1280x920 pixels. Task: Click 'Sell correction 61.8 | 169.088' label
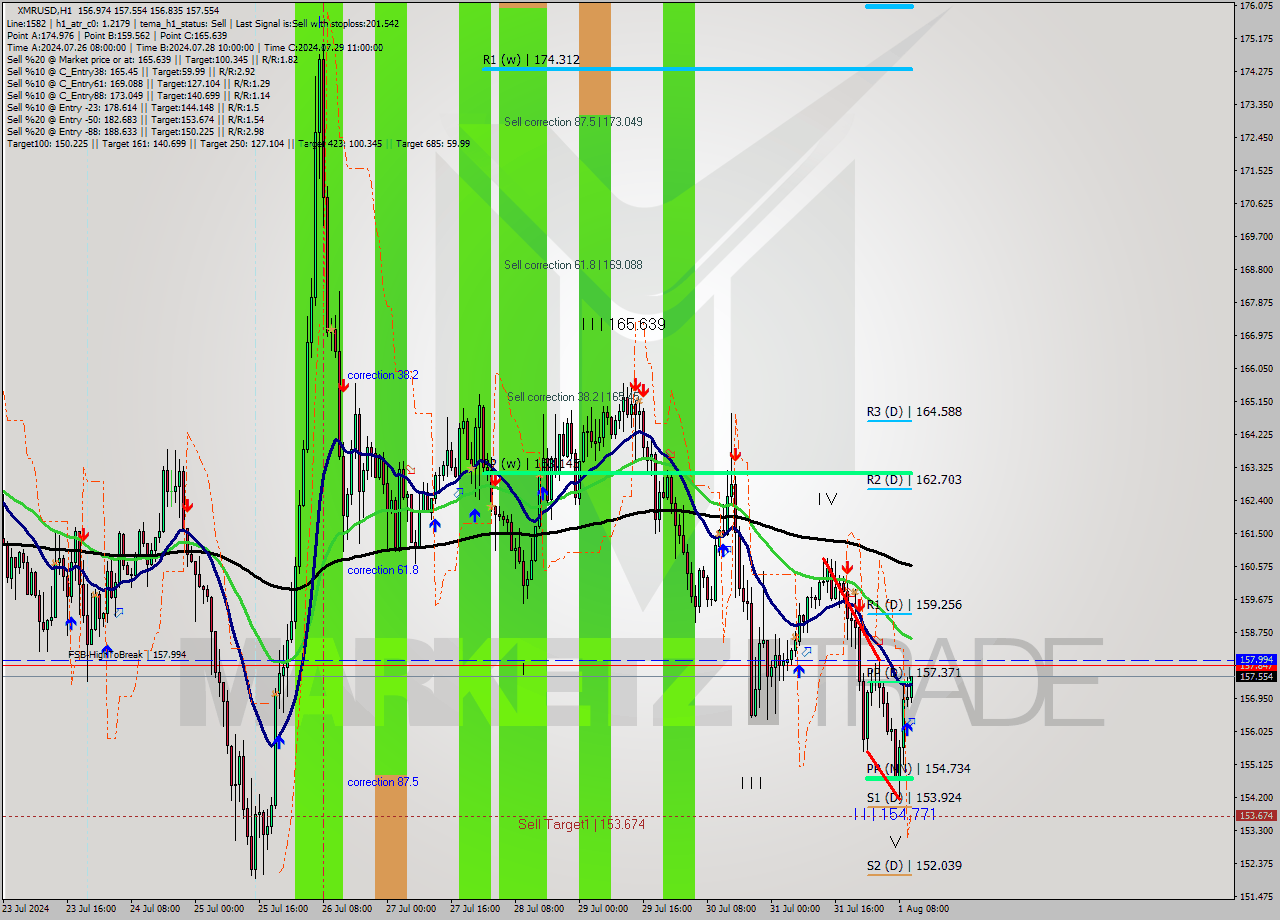tap(573, 265)
